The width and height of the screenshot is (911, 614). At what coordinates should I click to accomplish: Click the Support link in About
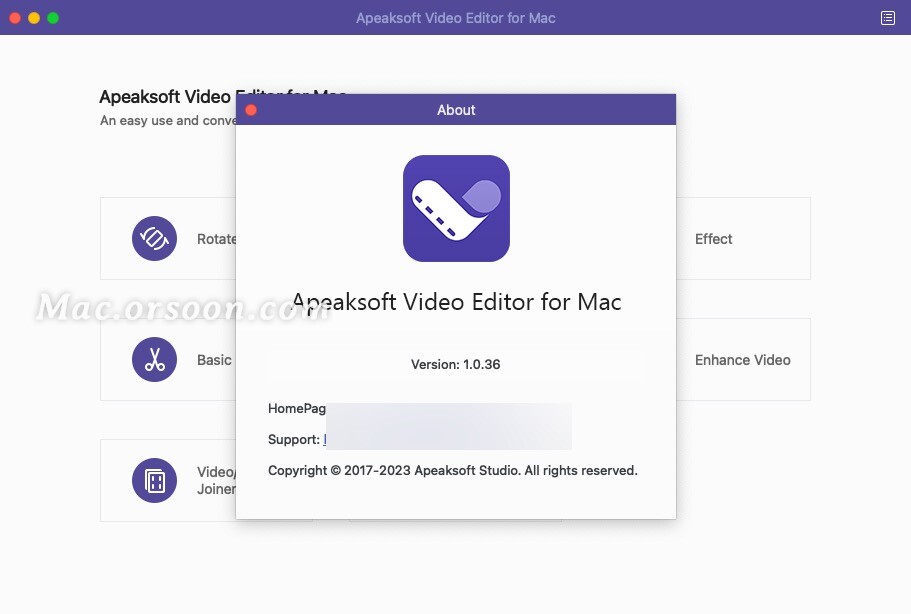(x=325, y=439)
